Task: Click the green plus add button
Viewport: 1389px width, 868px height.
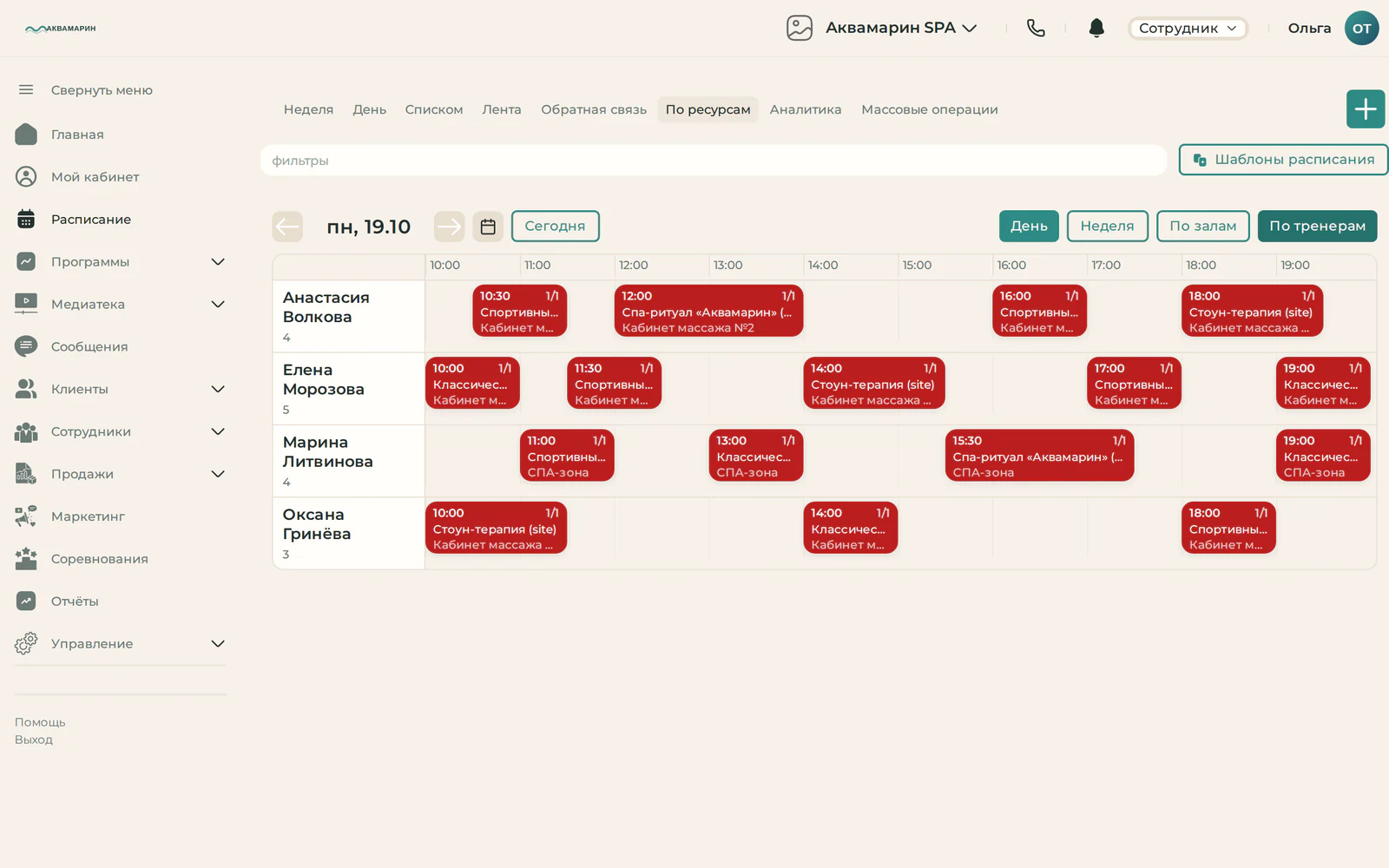Action: 1366,108
